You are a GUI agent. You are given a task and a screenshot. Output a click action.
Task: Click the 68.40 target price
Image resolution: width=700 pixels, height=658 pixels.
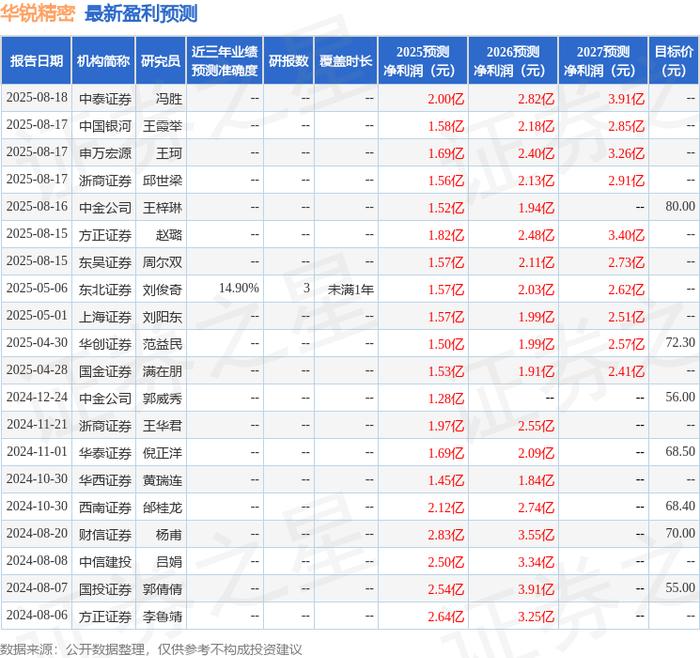pos(680,506)
